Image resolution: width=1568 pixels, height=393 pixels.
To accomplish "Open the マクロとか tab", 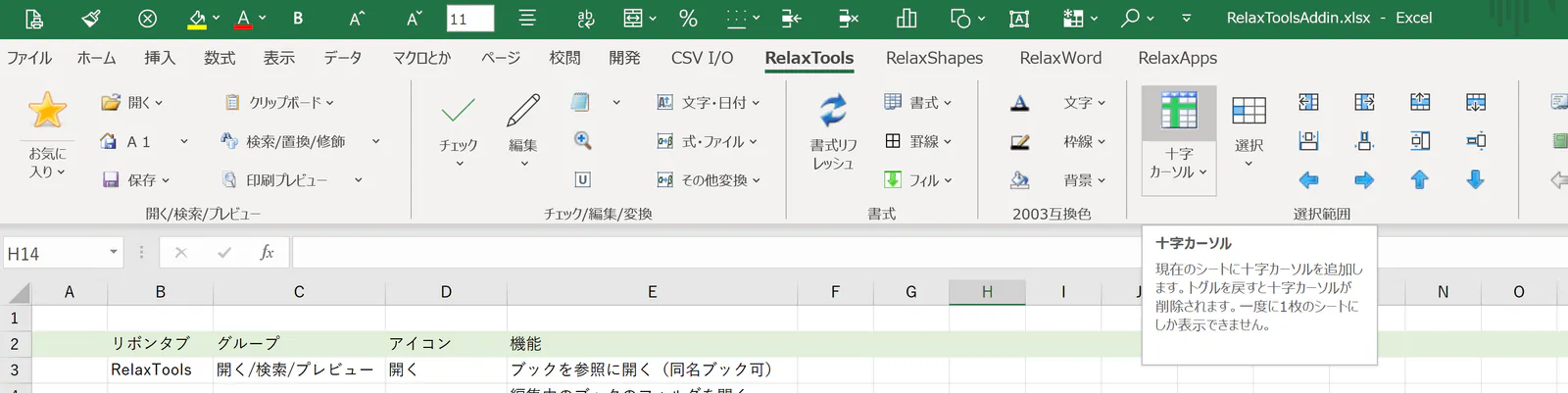I will click(422, 58).
